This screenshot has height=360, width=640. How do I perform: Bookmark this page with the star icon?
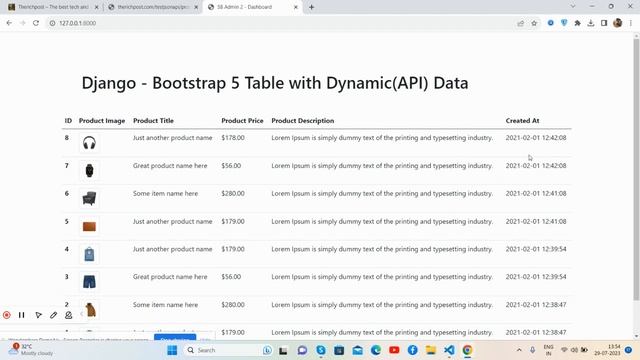[x=534, y=23]
